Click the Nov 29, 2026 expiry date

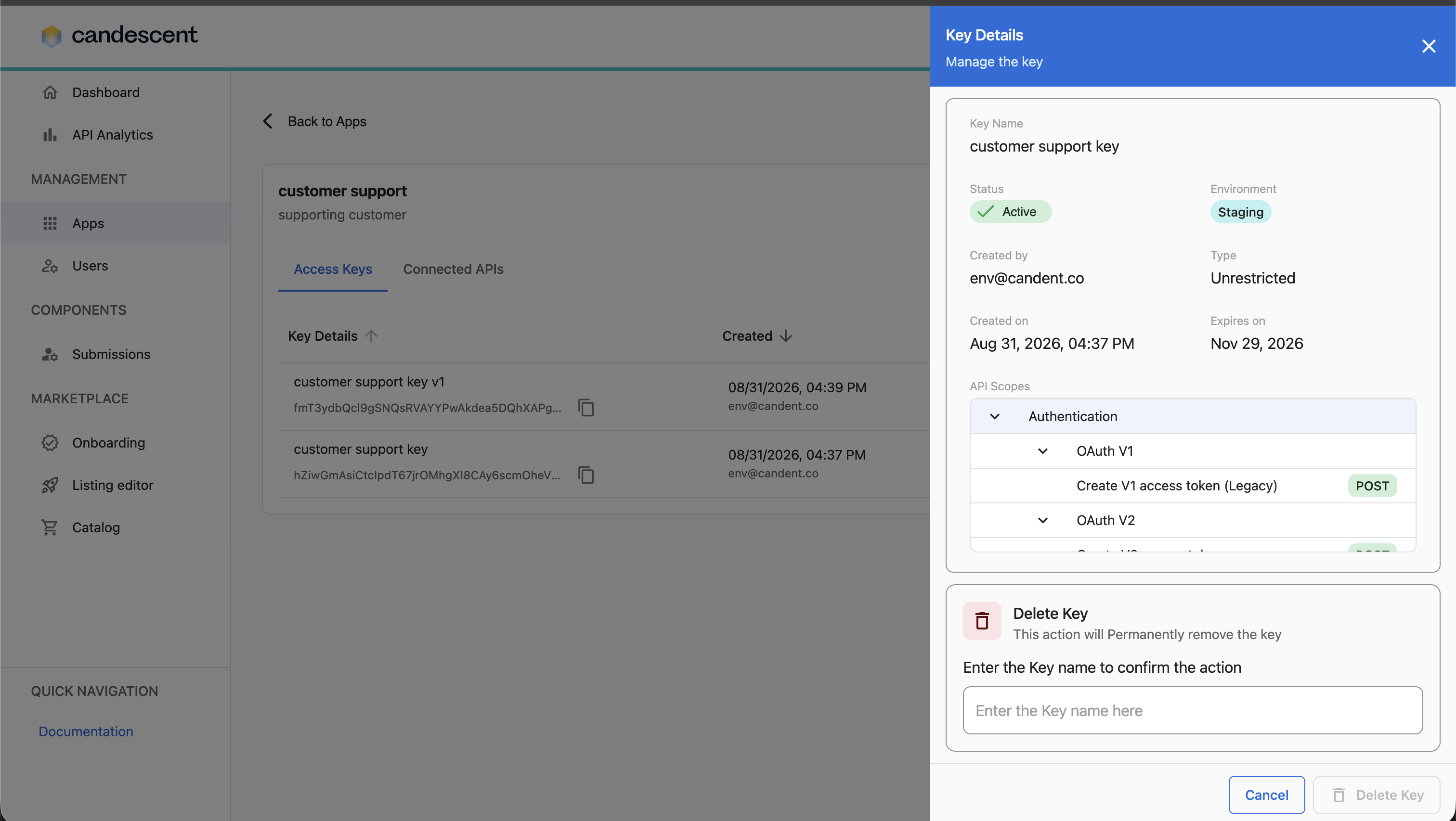[1257, 344]
